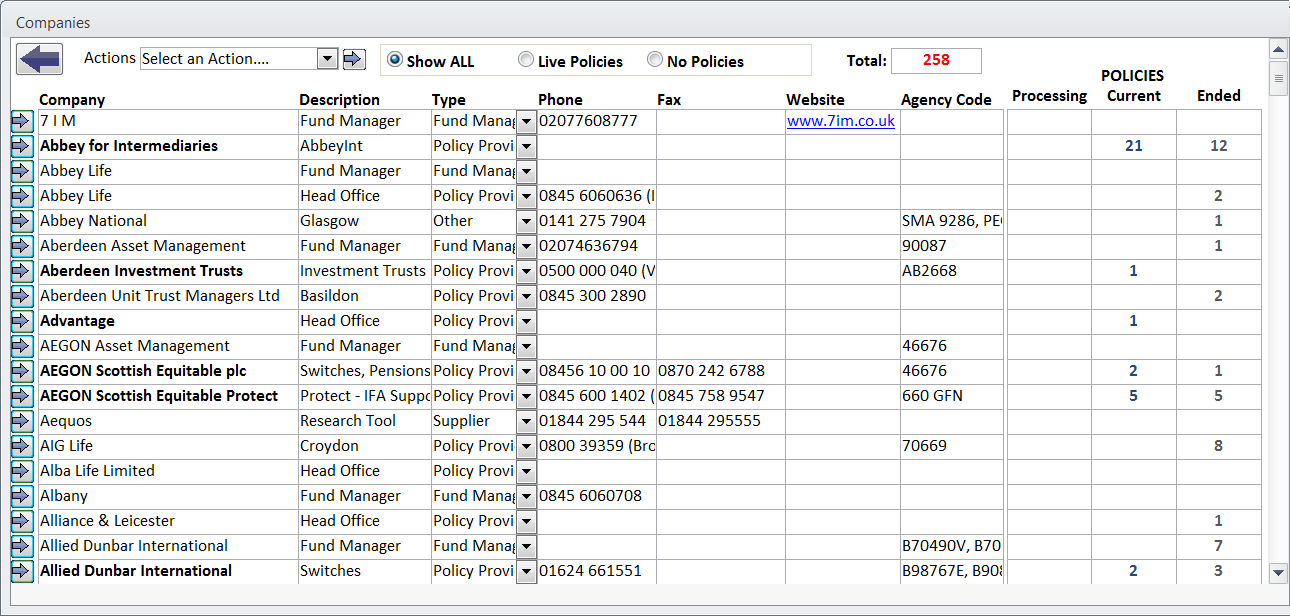Viewport: 1290px width, 616px height.
Task: Open the Aberdeen Investment Trusts record arrow
Action: click(22, 271)
